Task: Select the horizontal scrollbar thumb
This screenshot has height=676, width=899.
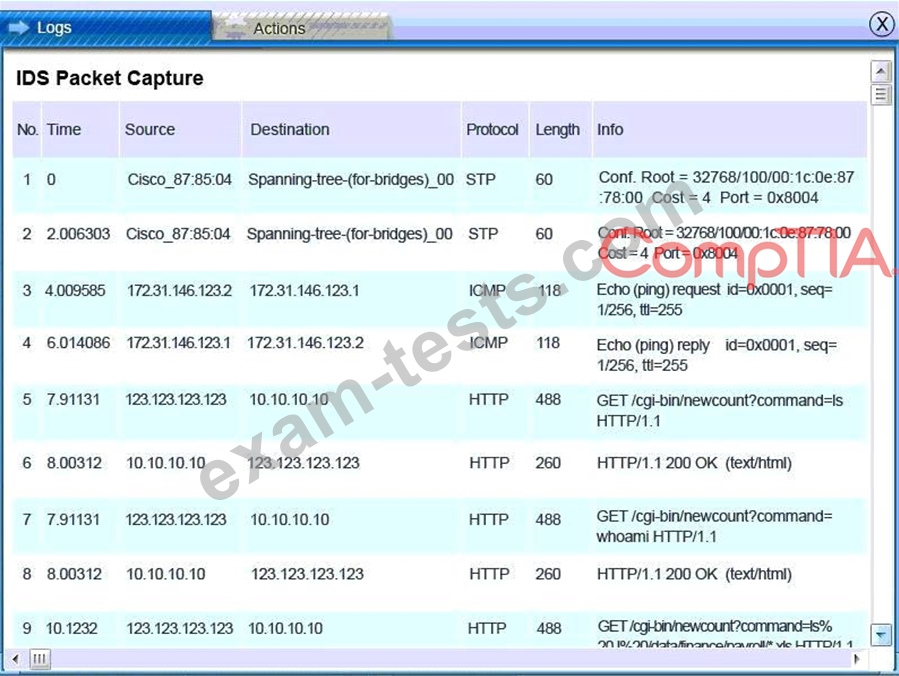Action: tap(39, 659)
